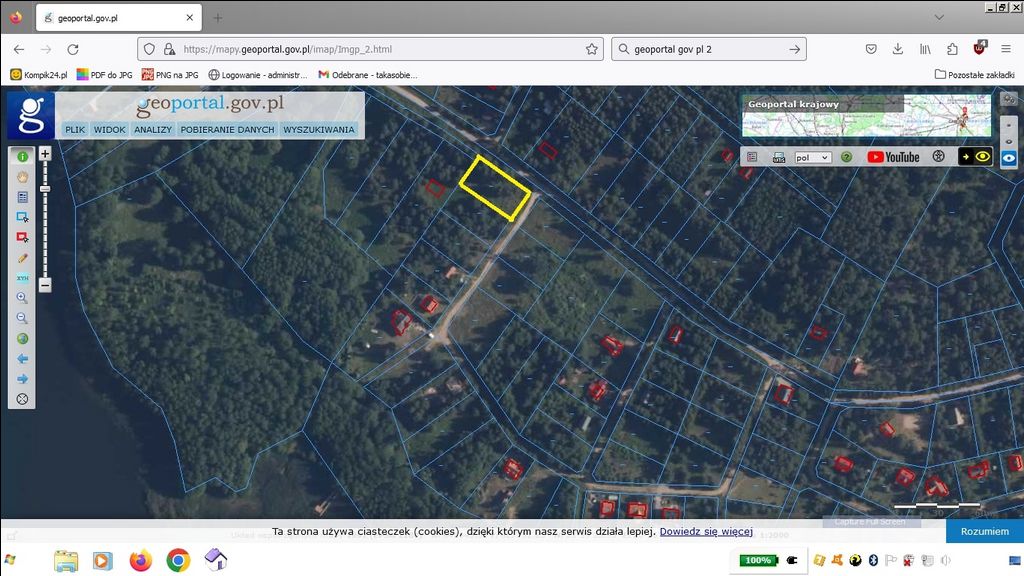The image size is (1024, 576).
Task: Open the Dowiedz się więcej link
Action: pos(706,531)
